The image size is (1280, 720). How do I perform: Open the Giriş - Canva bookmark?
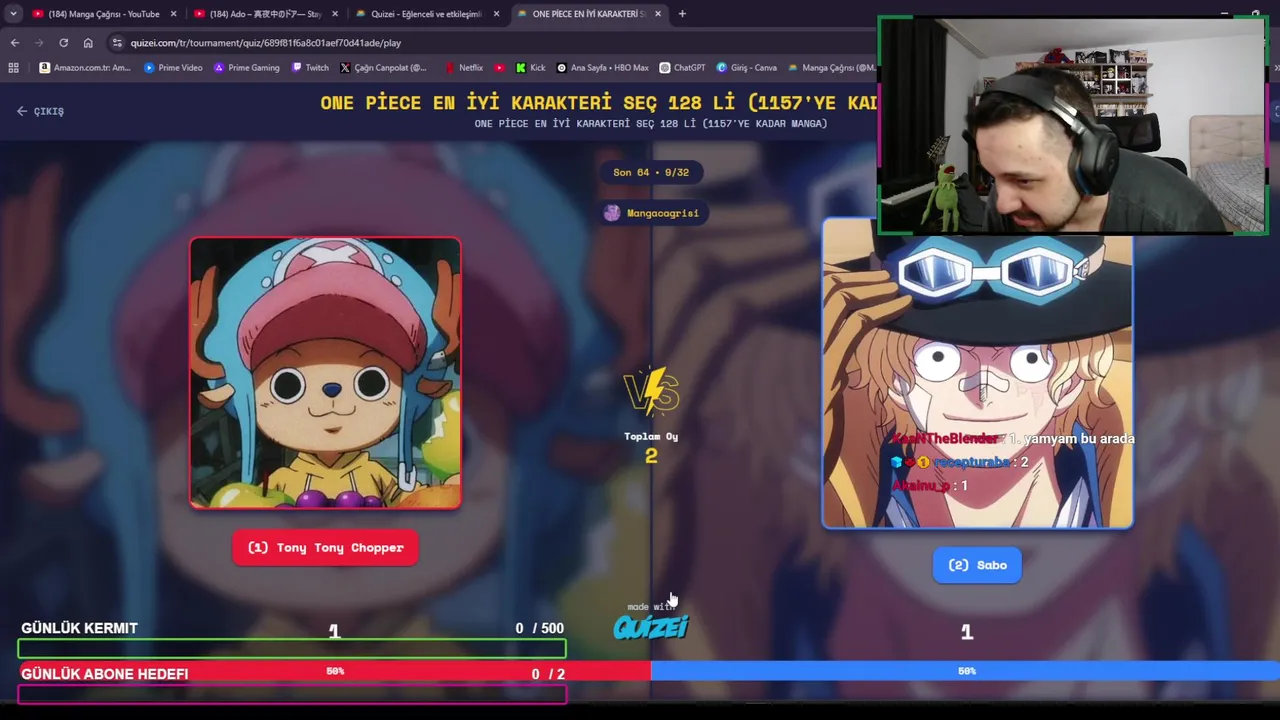(x=747, y=68)
